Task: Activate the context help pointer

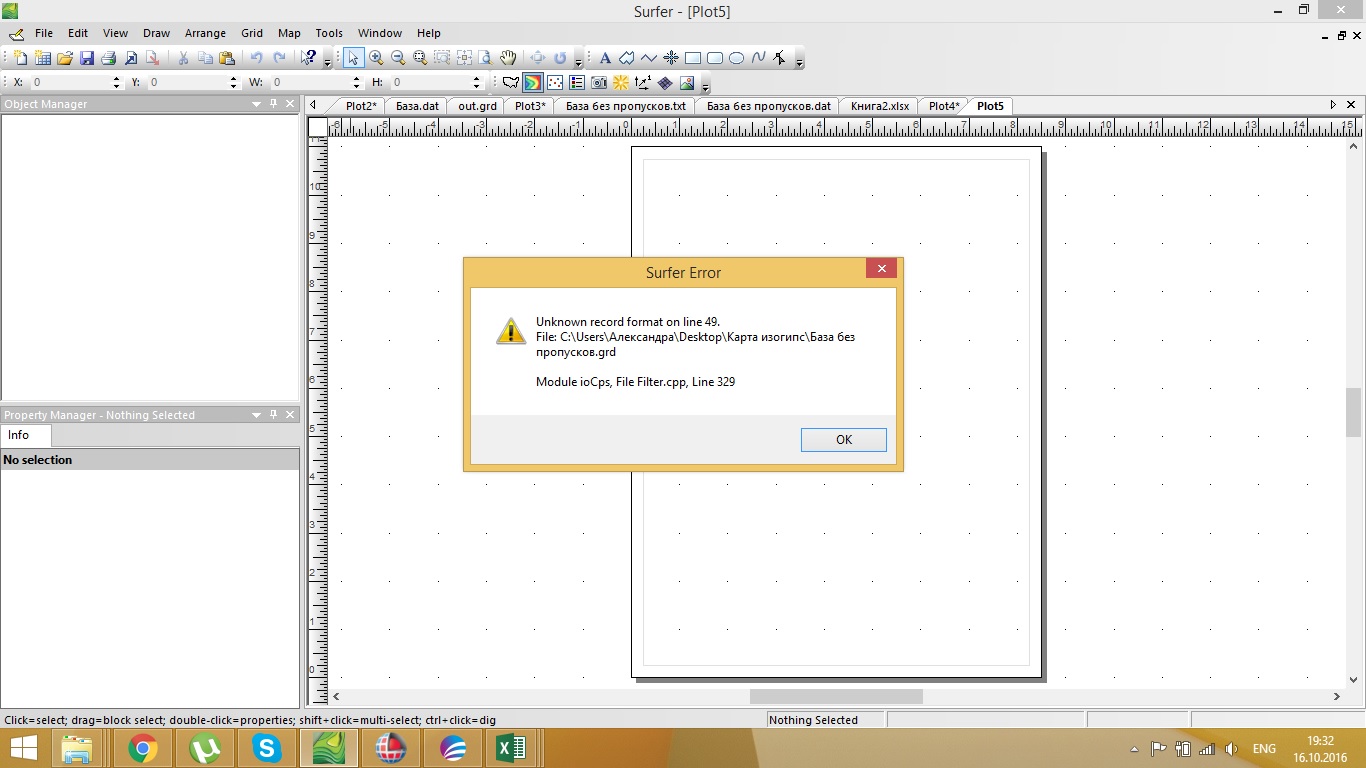Action: 309,58
